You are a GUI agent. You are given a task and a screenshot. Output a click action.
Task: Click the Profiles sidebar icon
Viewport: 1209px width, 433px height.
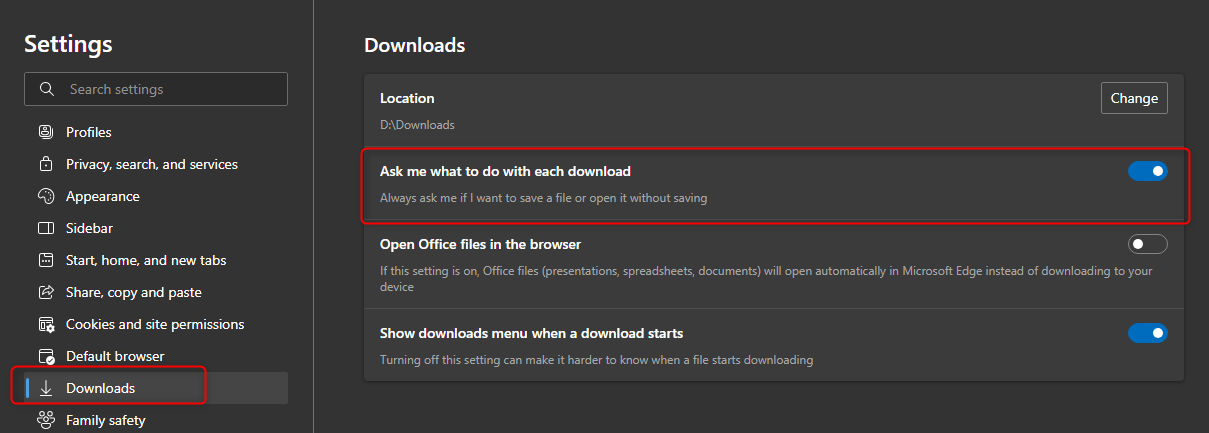(x=46, y=132)
